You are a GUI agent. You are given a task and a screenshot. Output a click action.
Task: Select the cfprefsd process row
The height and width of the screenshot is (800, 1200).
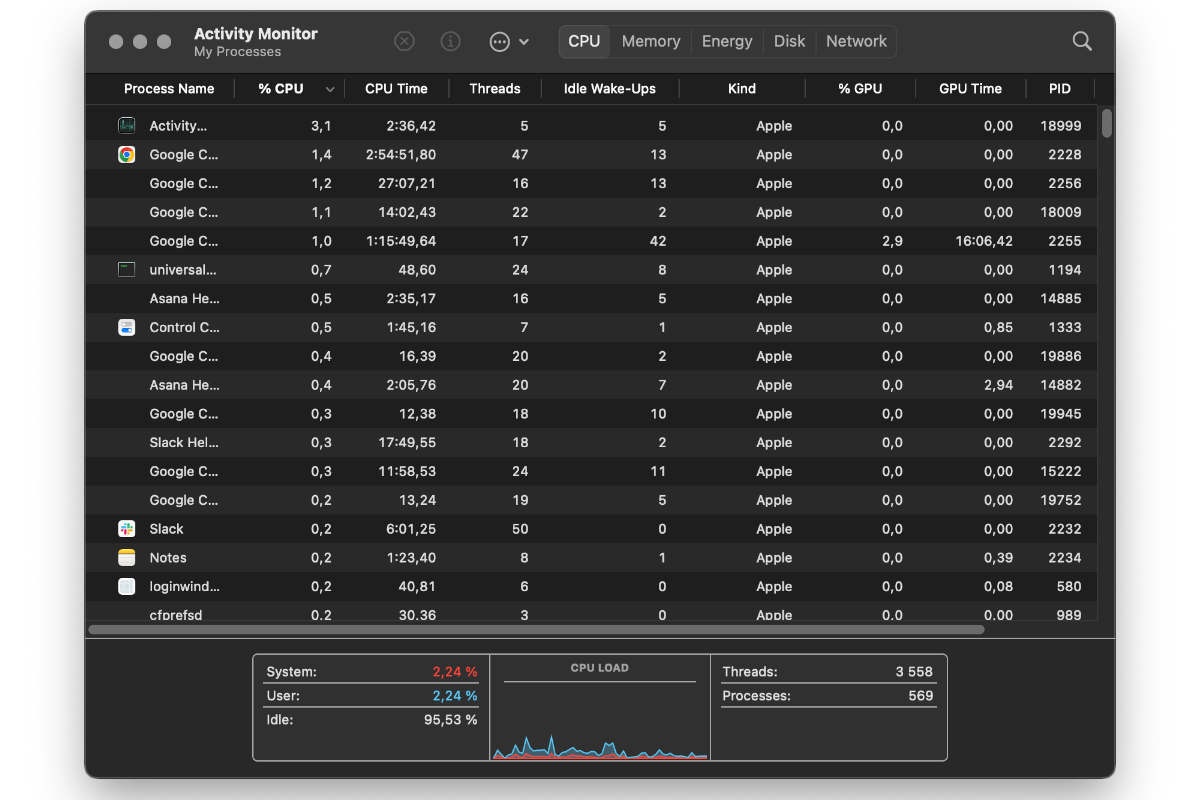[591, 613]
